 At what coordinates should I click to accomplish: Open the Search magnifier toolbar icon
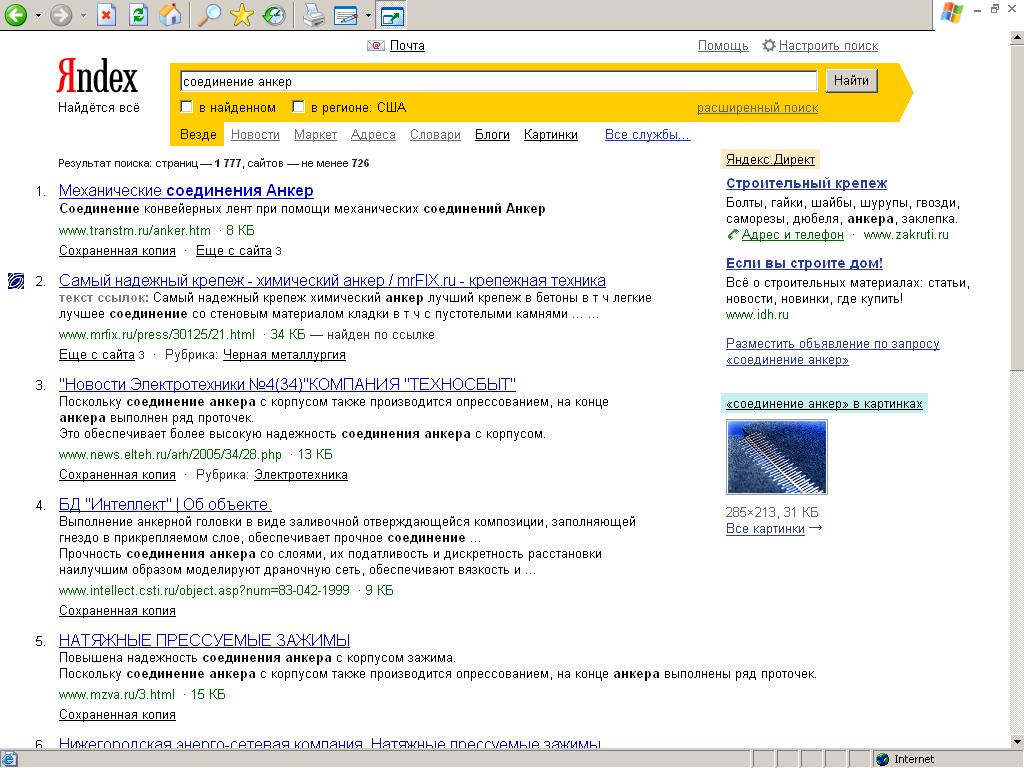[x=209, y=15]
